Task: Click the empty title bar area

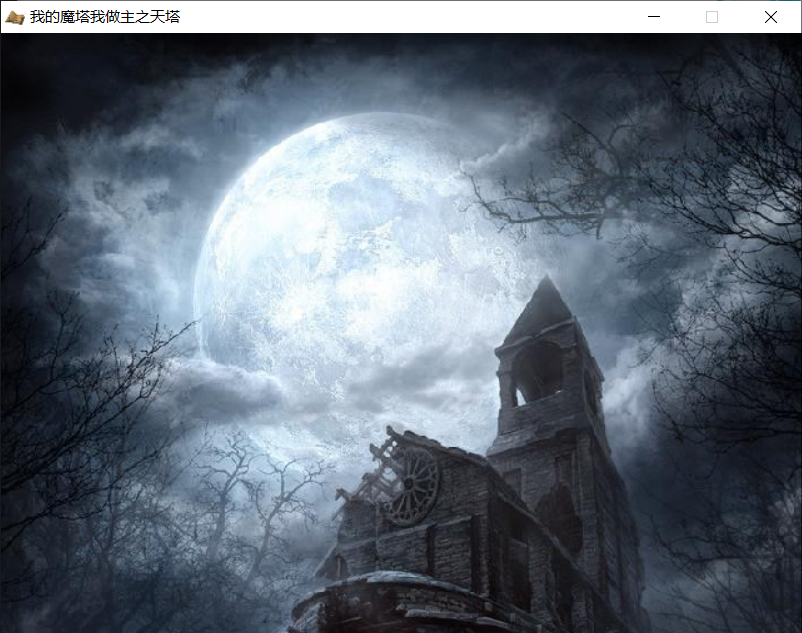Action: pos(400,17)
